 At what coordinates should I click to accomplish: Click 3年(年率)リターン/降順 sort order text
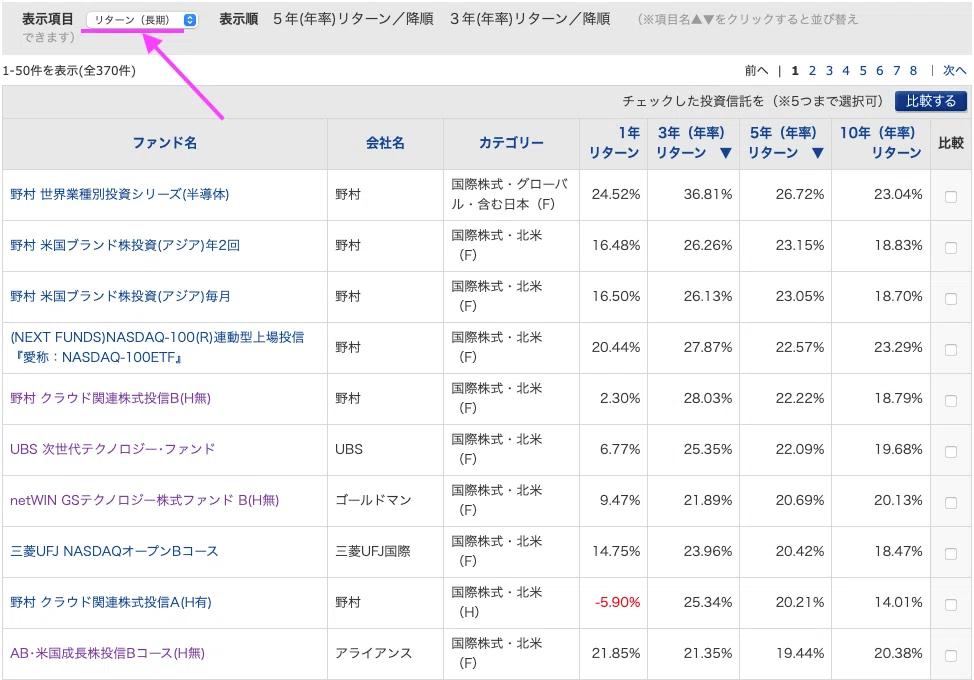(x=530, y=19)
